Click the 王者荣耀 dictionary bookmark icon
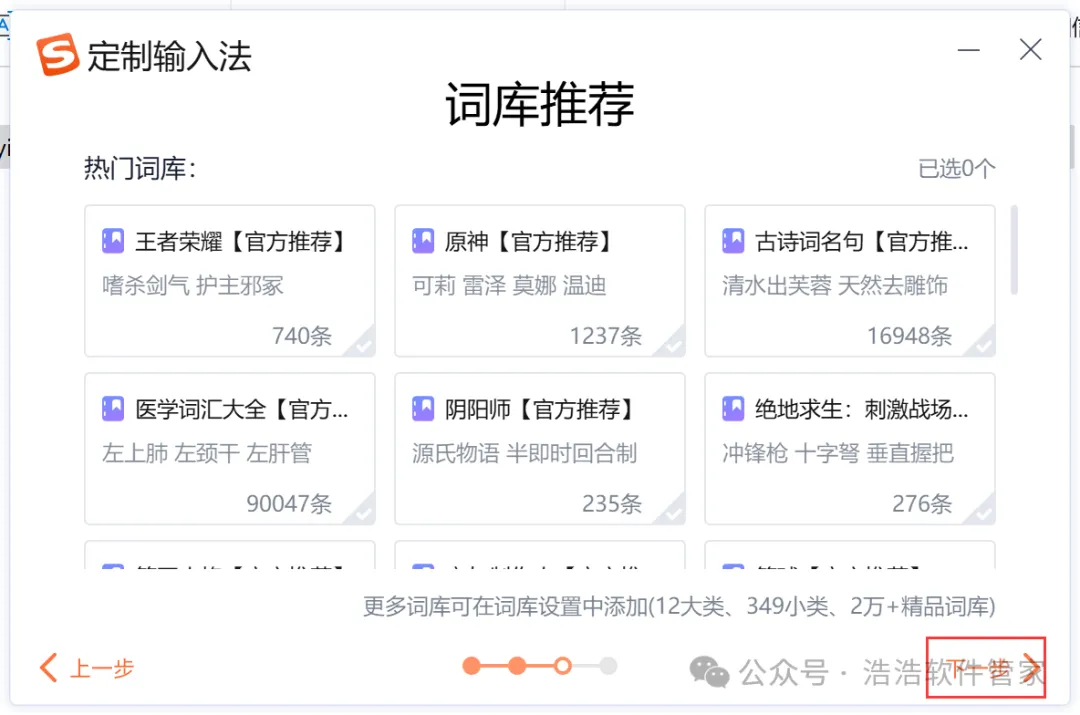The height and width of the screenshot is (715, 1080). tap(113, 241)
